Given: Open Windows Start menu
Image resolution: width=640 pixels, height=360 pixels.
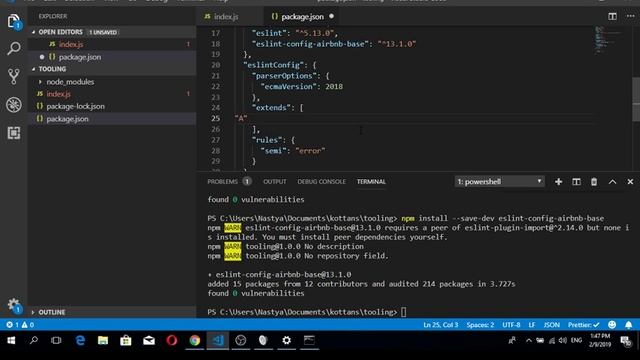Looking at the screenshot, I should click(x=11, y=340).
